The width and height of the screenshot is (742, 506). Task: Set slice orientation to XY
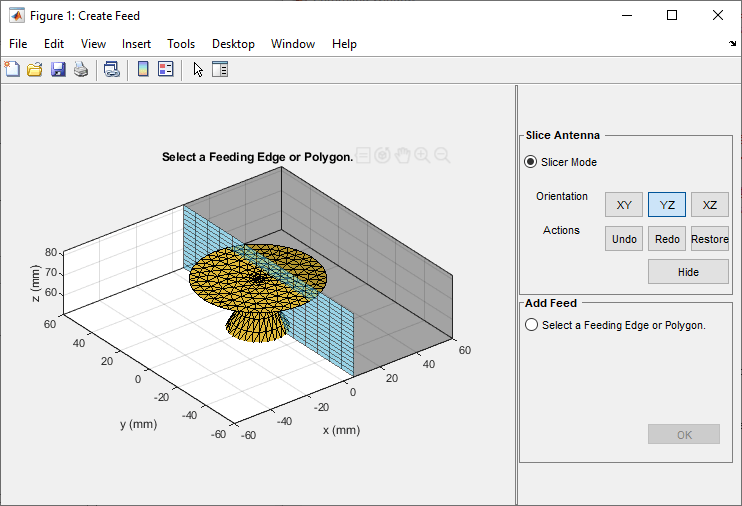(x=624, y=204)
